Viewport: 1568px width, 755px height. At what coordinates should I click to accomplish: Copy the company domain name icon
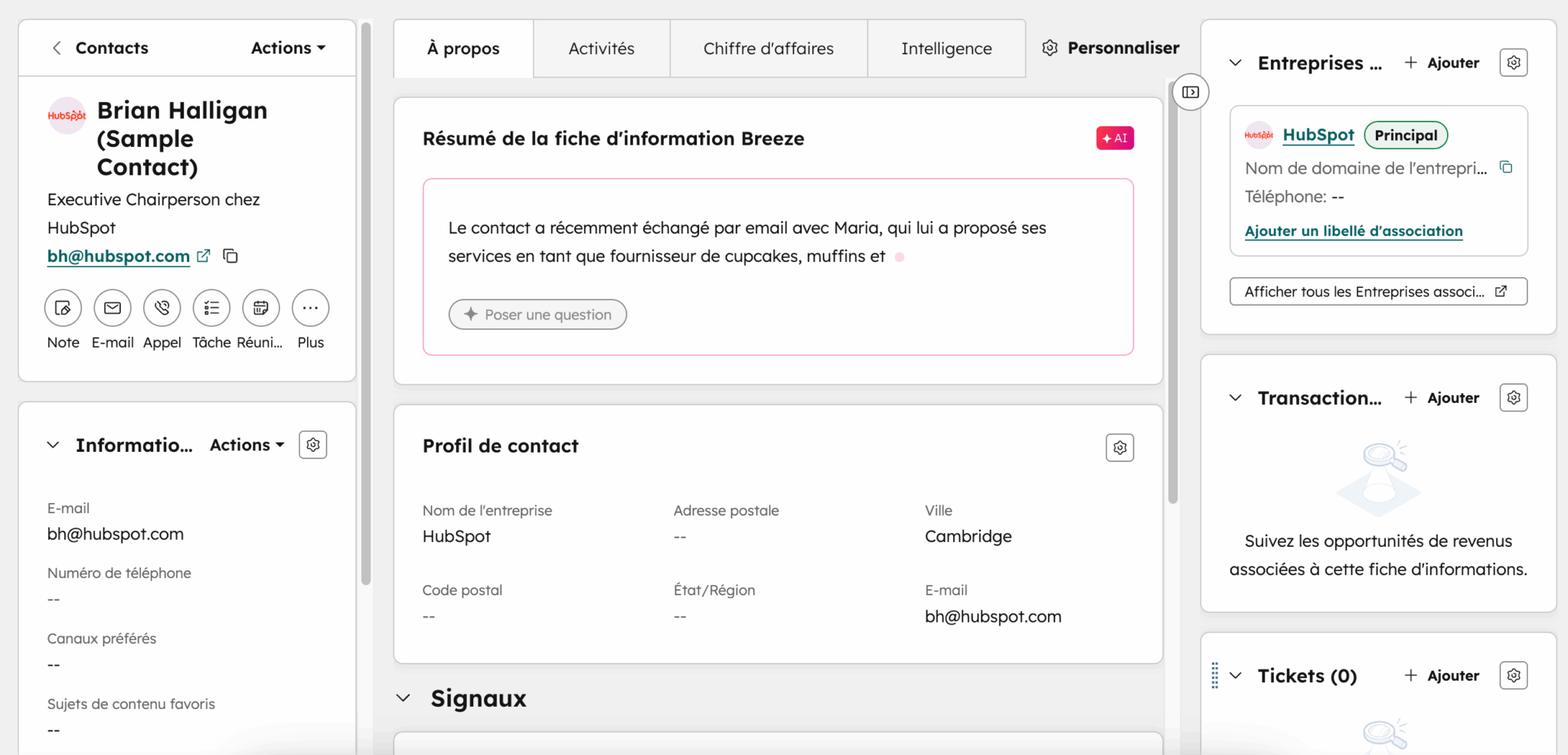[x=1506, y=167]
